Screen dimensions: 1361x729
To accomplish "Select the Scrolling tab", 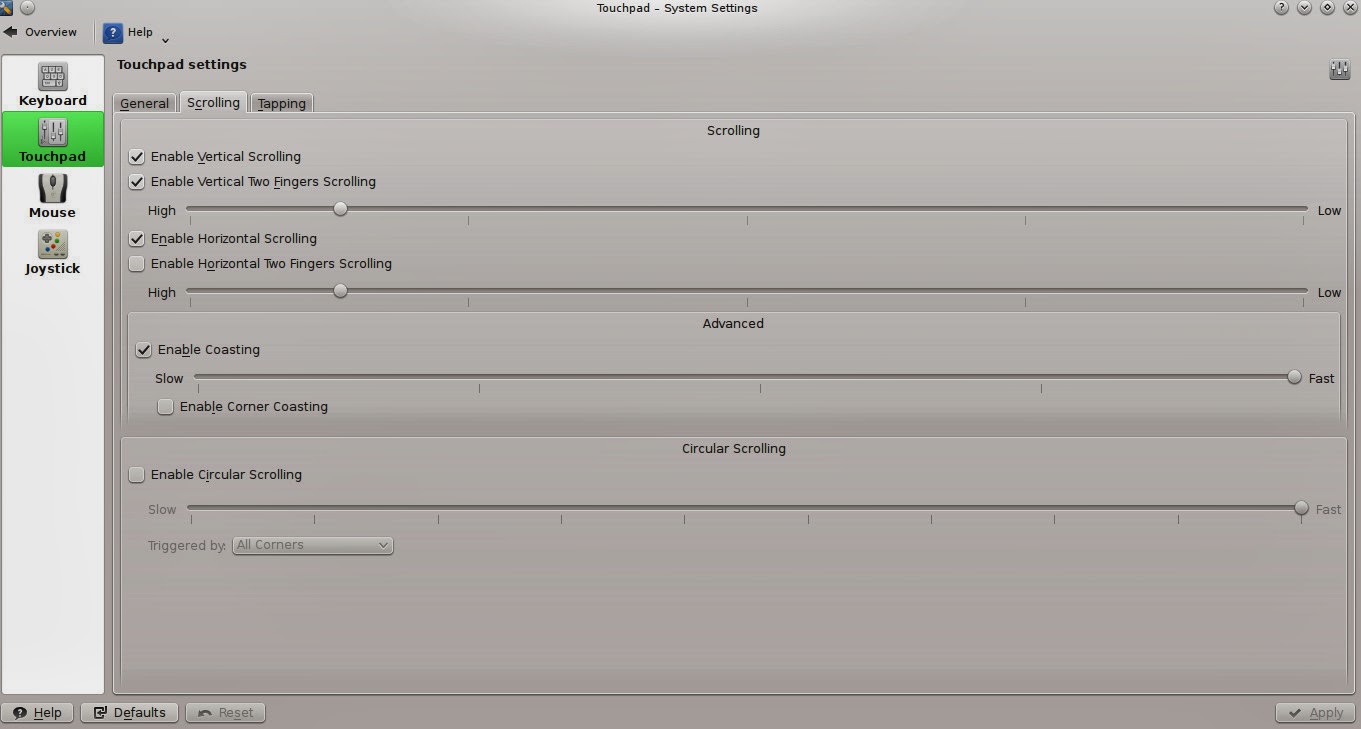I will pos(213,102).
